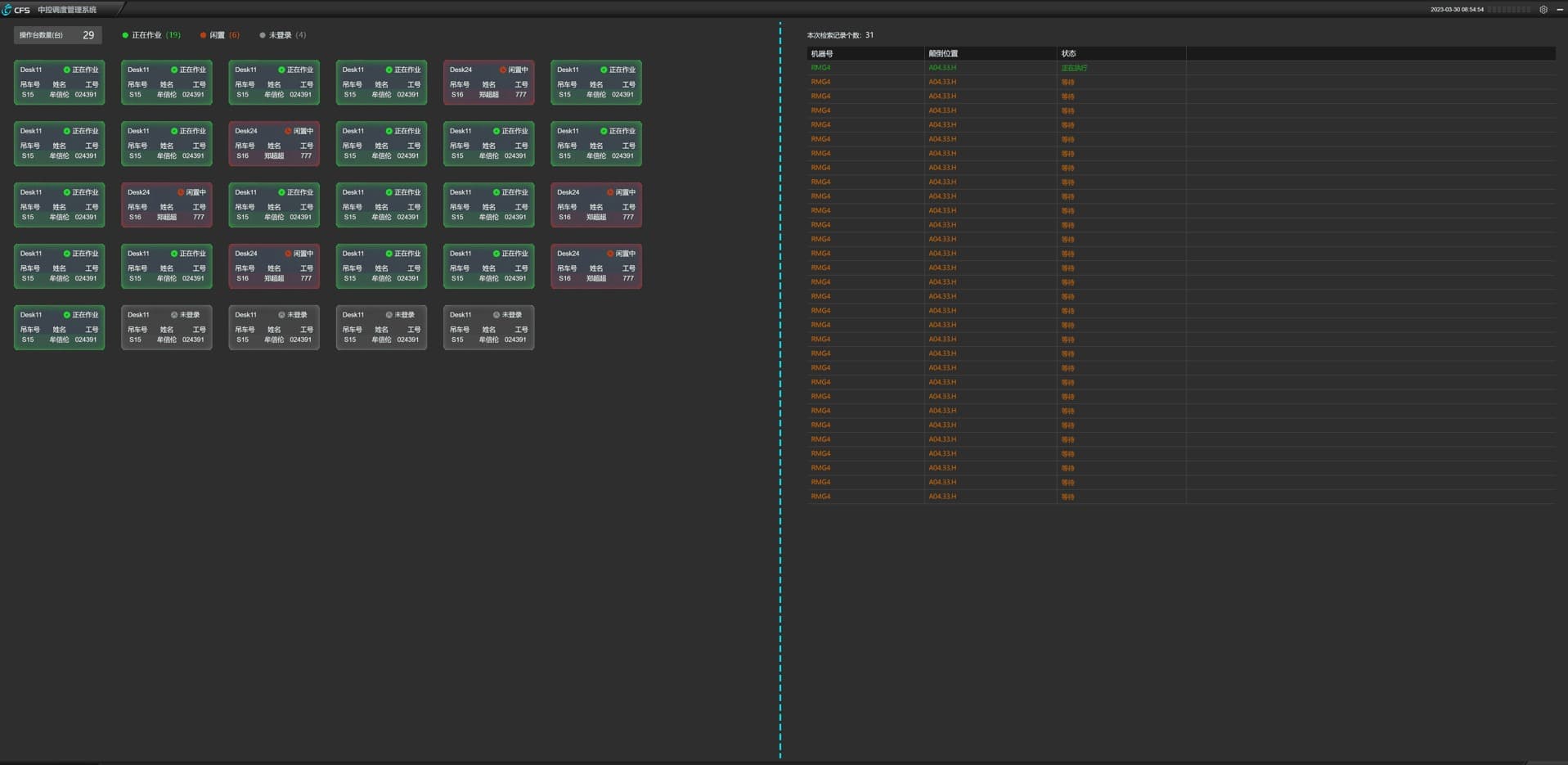This screenshot has width=1568, height=765.
Task: Filter desks by 闲置 (6) status
Action: (x=219, y=35)
